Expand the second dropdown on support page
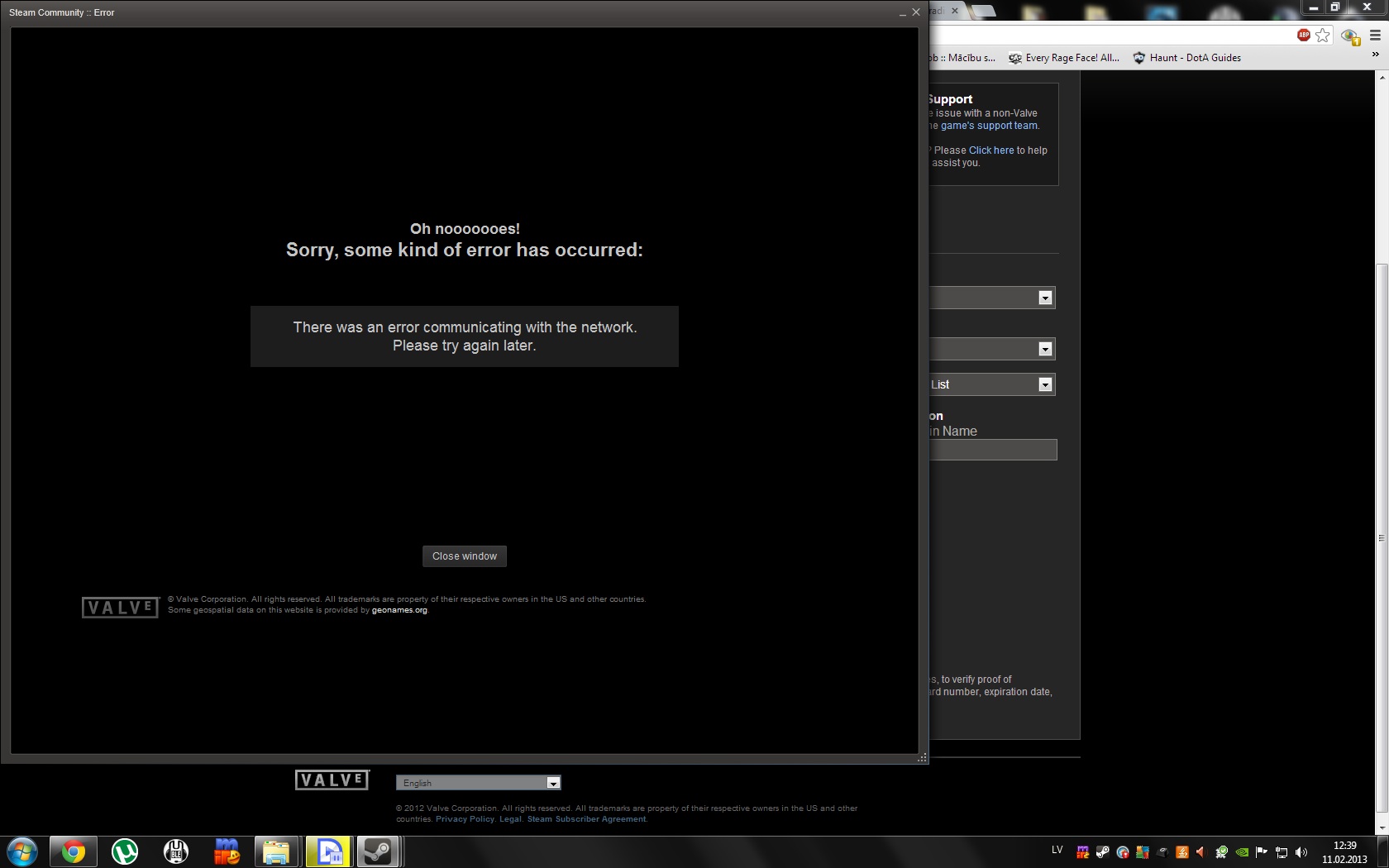The width and height of the screenshot is (1389, 868). click(1045, 349)
